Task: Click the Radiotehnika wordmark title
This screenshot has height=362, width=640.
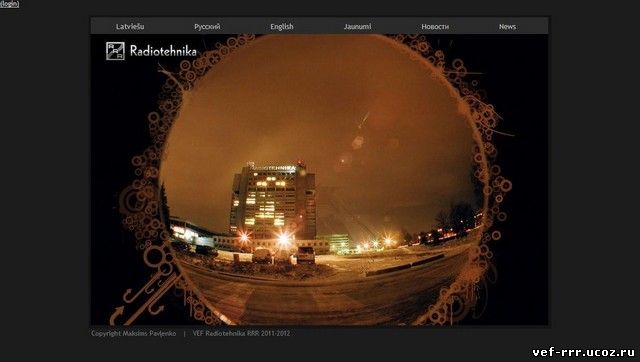Action: pos(163,51)
